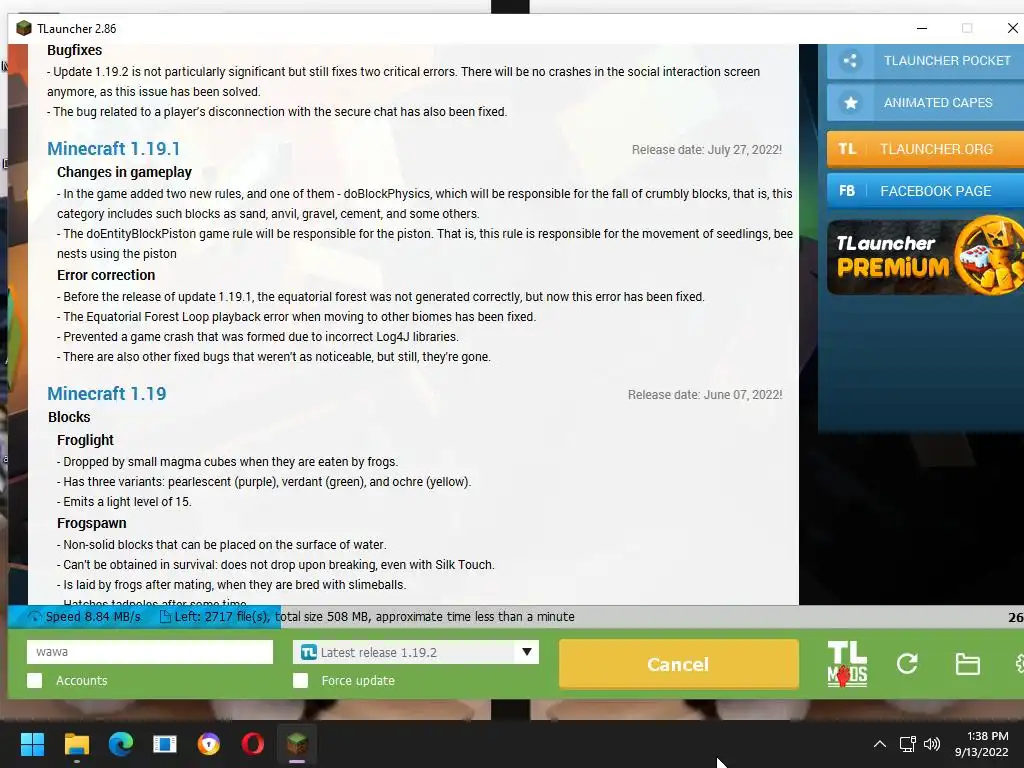Click Release date: June 07, 2022 text
This screenshot has height=768, width=1024.
[x=705, y=394]
